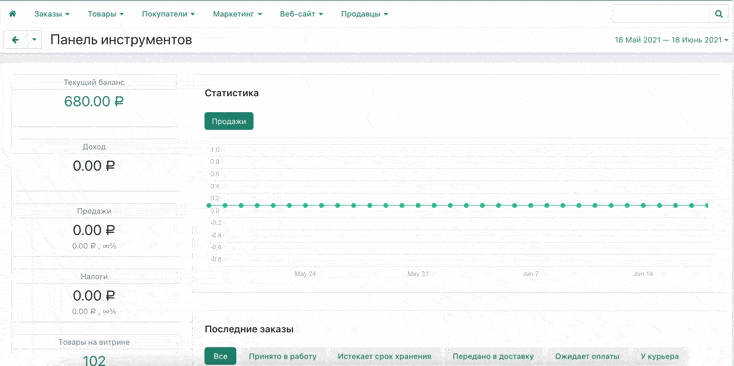Select the Все orders tab
The height and width of the screenshot is (366, 734).
pos(220,356)
